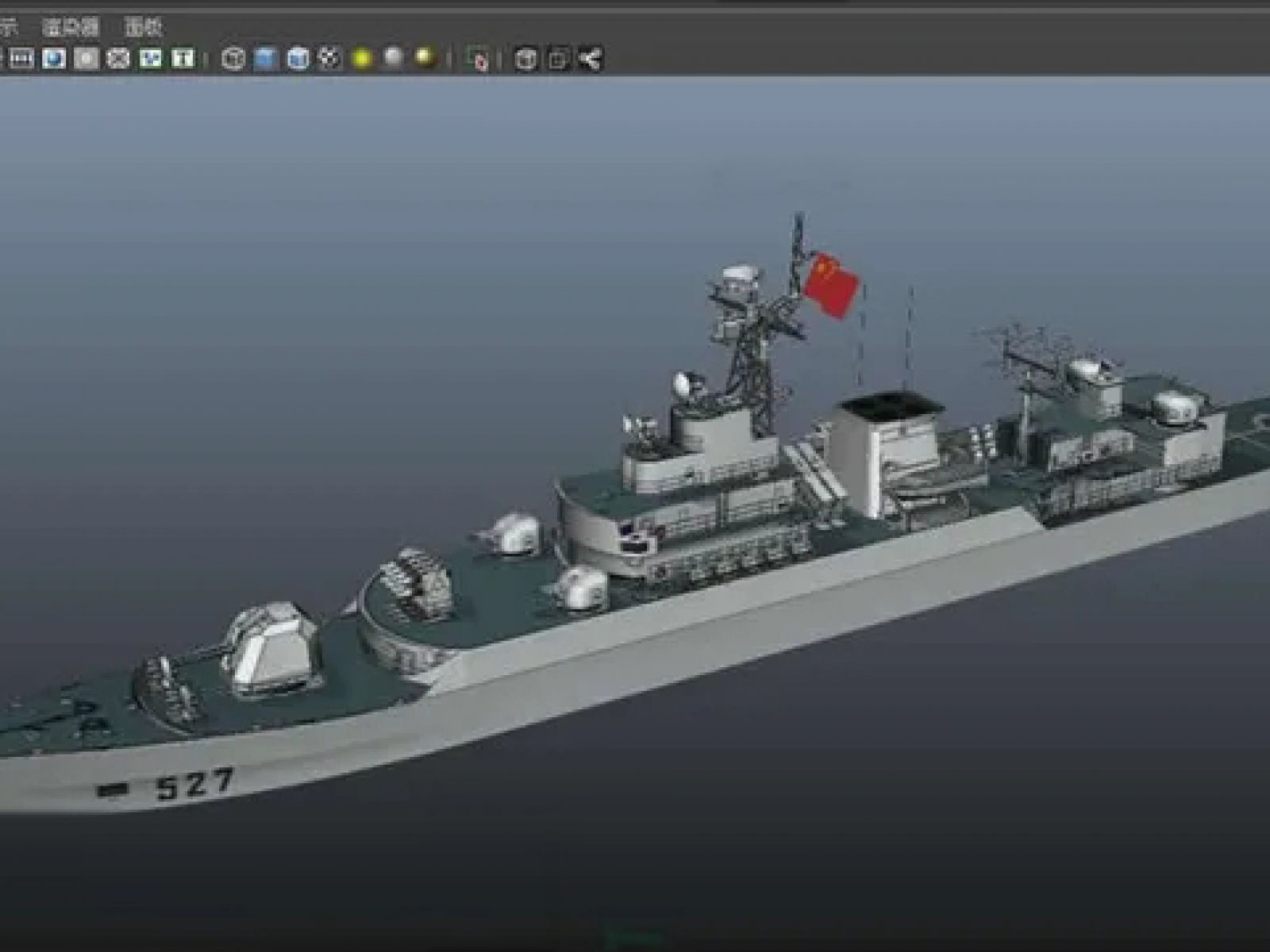Image resolution: width=1270 pixels, height=952 pixels.
Task: Toggle textured checker display icon
Action: pos(329,58)
